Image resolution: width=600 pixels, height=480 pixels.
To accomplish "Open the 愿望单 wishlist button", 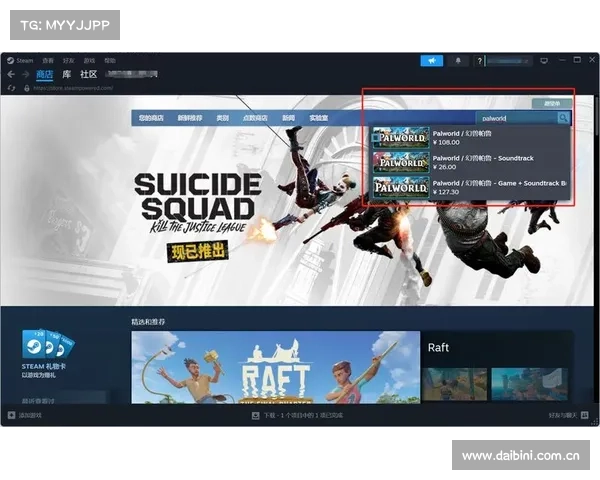I will click(552, 103).
